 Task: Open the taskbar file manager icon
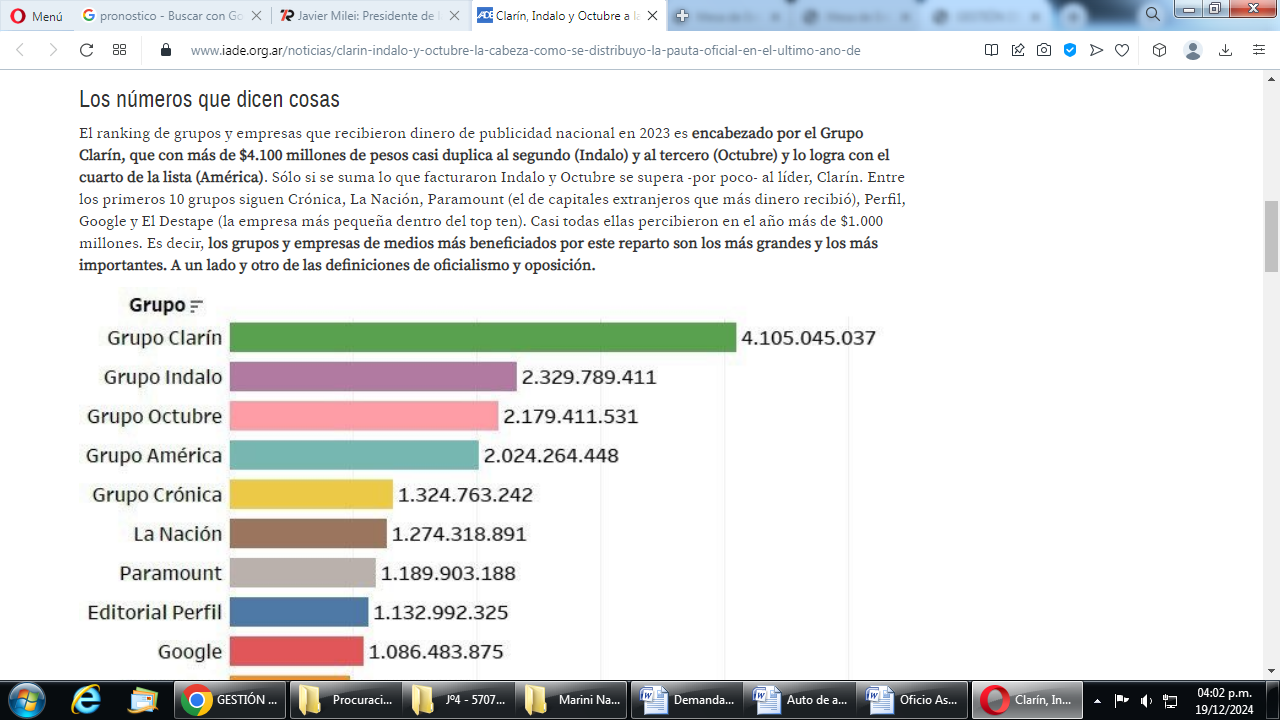point(143,699)
